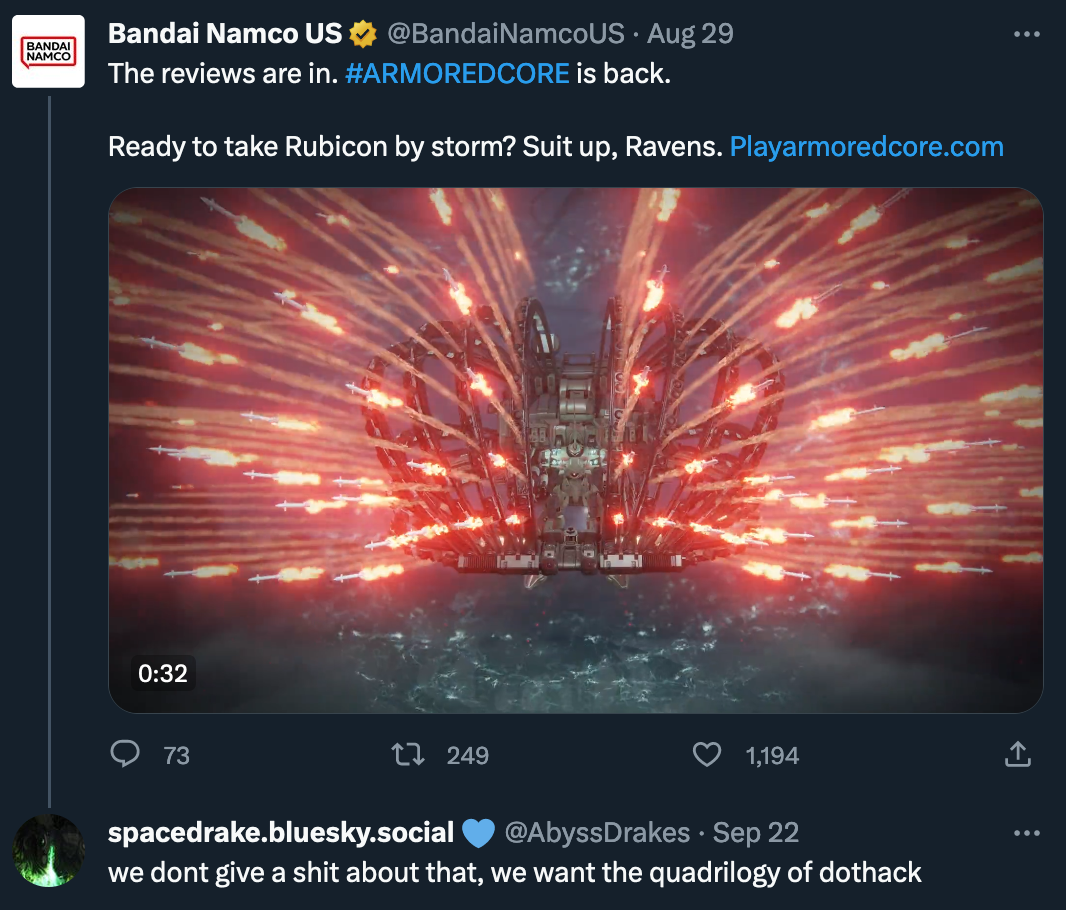Open the #ARMOREDCORE hashtag
The image size is (1066, 910).
pos(457,73)
